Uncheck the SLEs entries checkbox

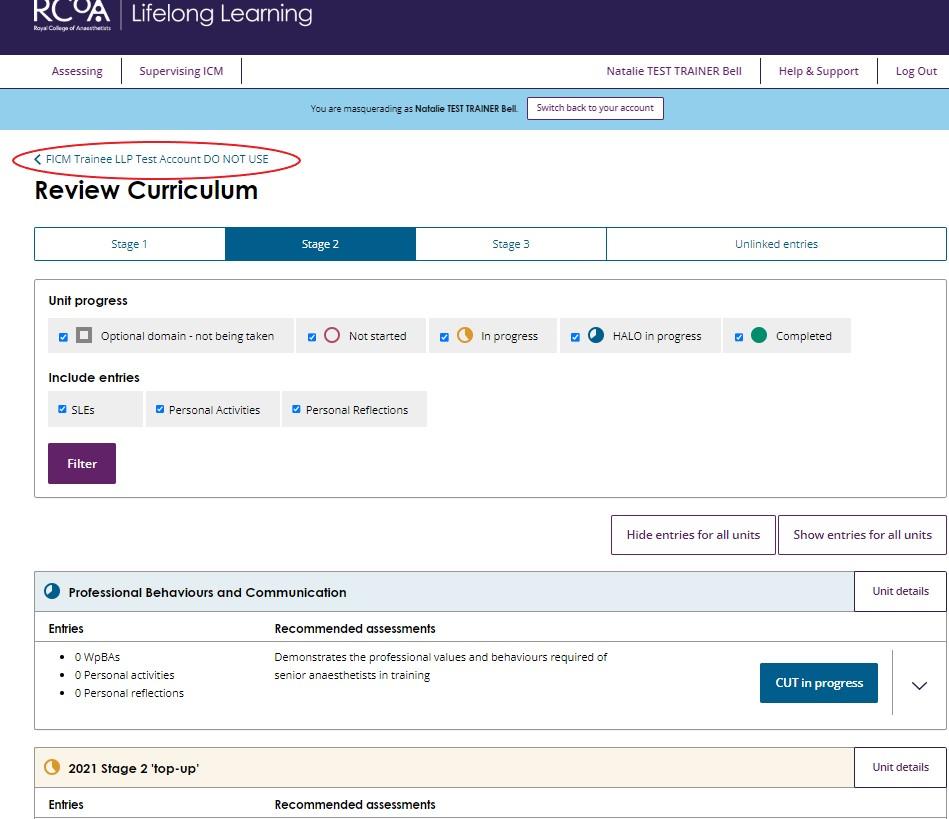pyautogui.click(x=63, y=409)
